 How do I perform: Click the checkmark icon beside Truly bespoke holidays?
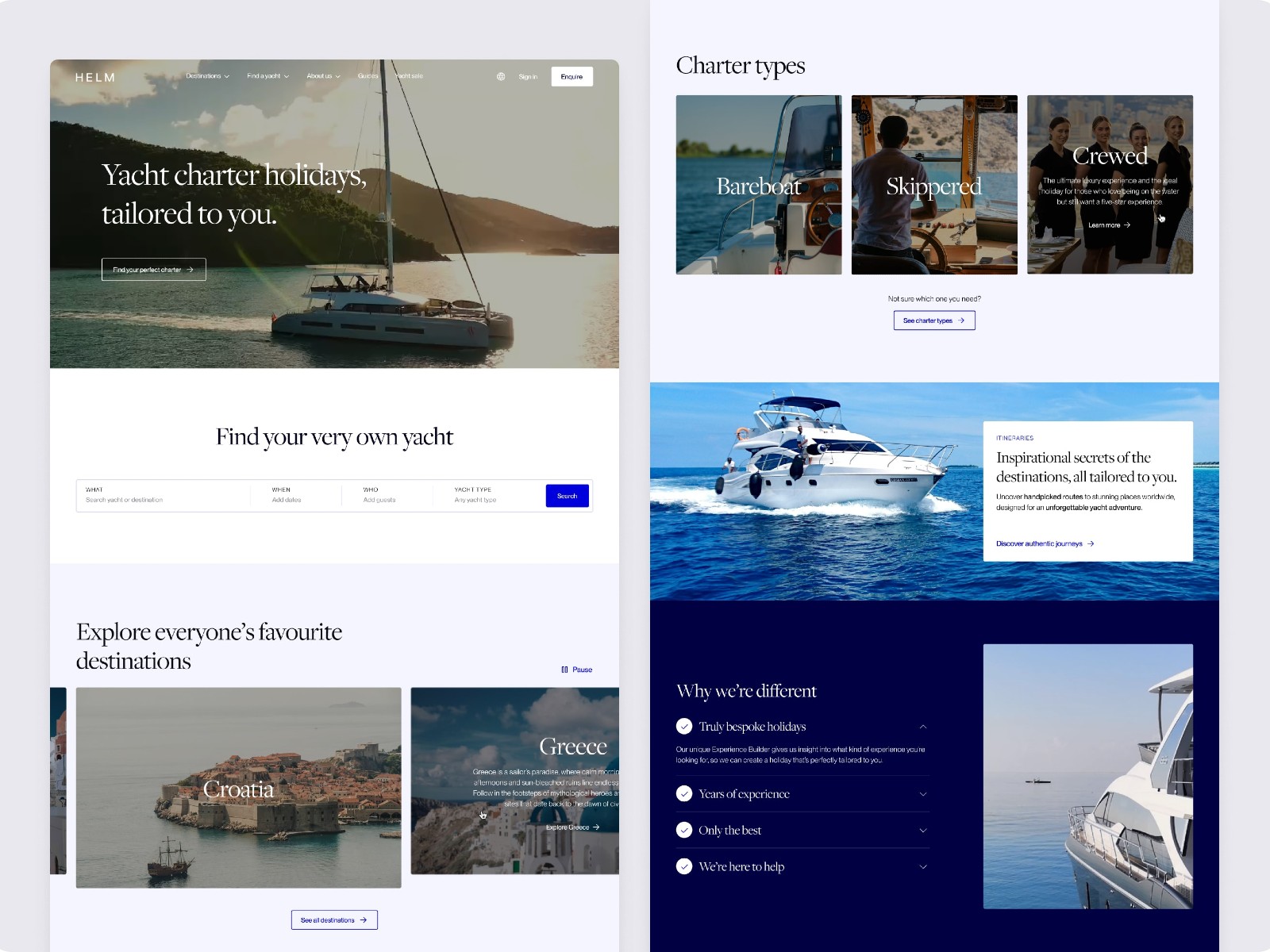tap(684, 726)
